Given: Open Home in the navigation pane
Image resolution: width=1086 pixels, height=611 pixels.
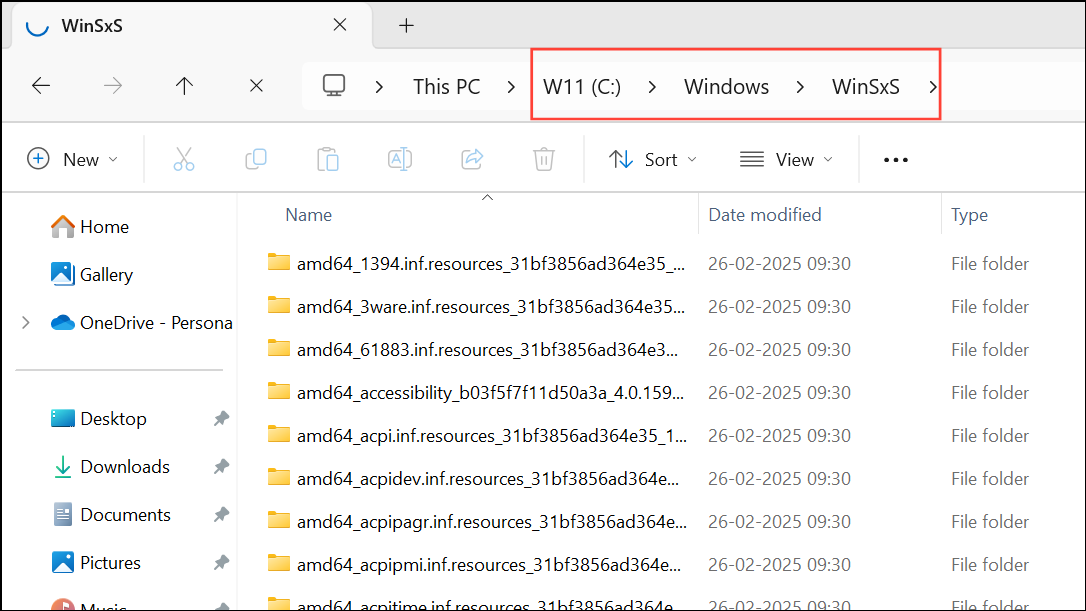Looking at the screenshot, I should (90, 227).
